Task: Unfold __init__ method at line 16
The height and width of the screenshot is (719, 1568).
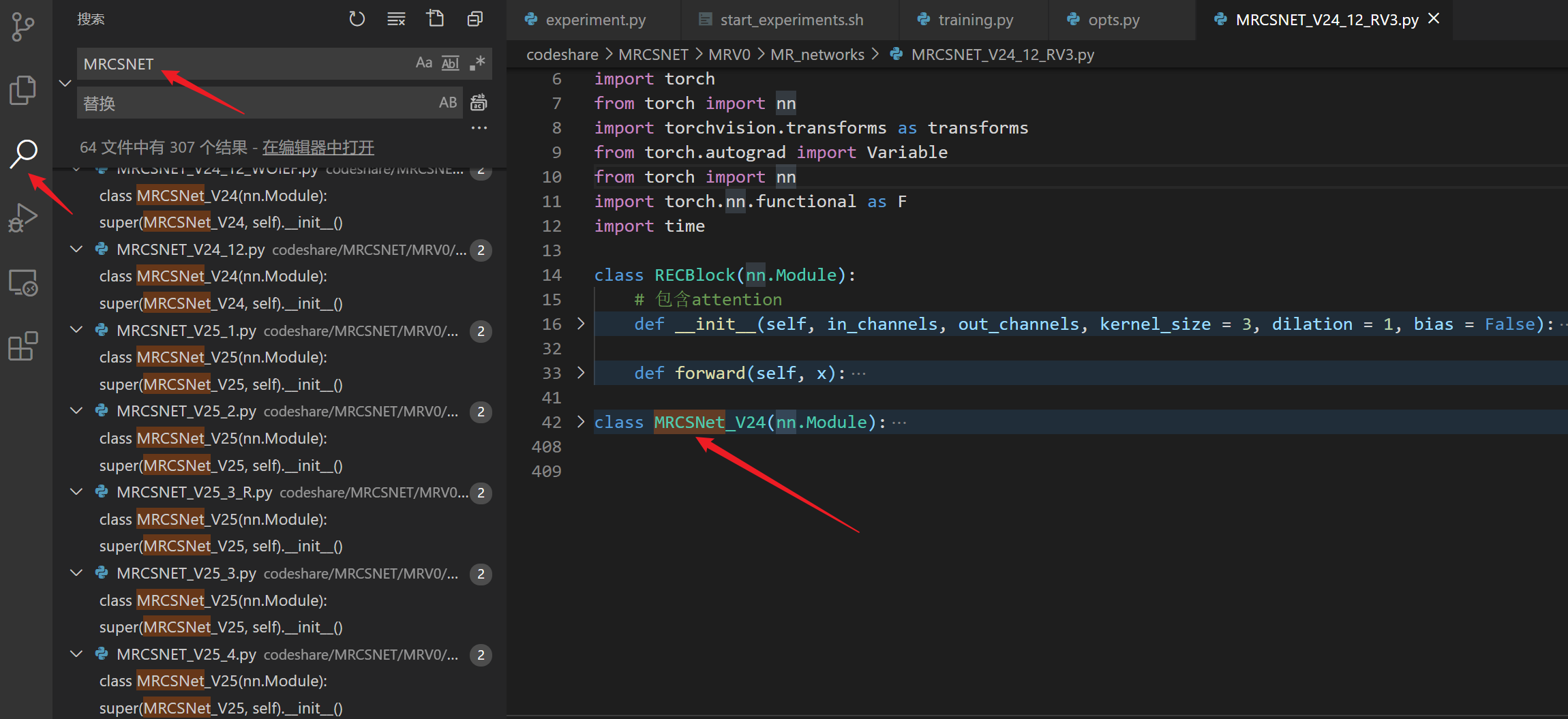Action: [581, 324]
